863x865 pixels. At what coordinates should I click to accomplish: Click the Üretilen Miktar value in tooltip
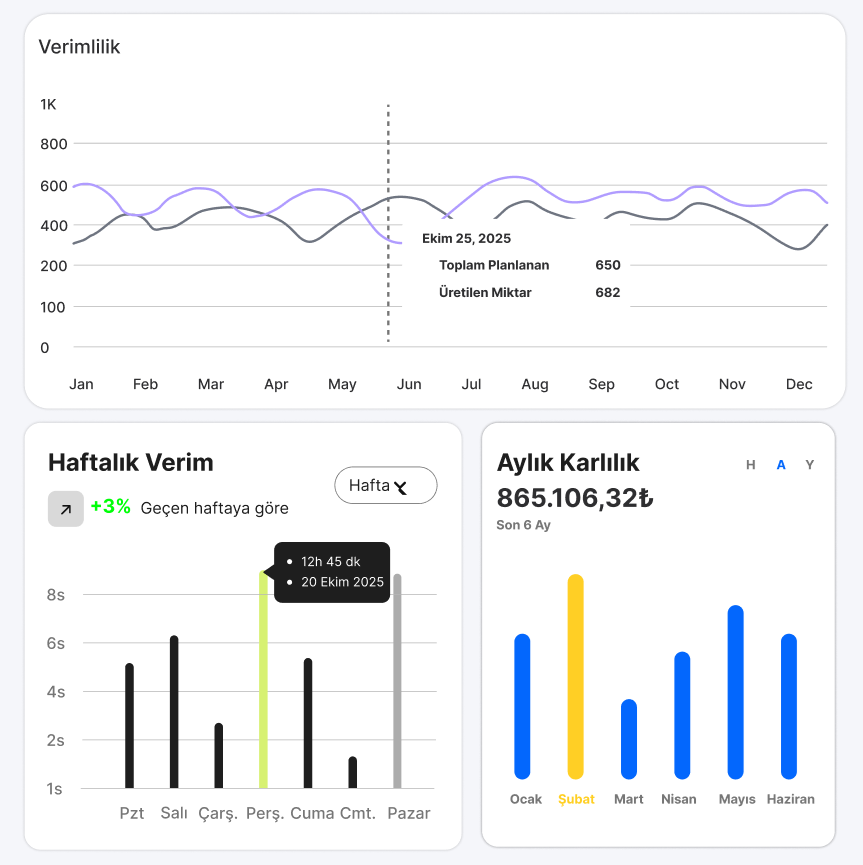click(607, 293)
